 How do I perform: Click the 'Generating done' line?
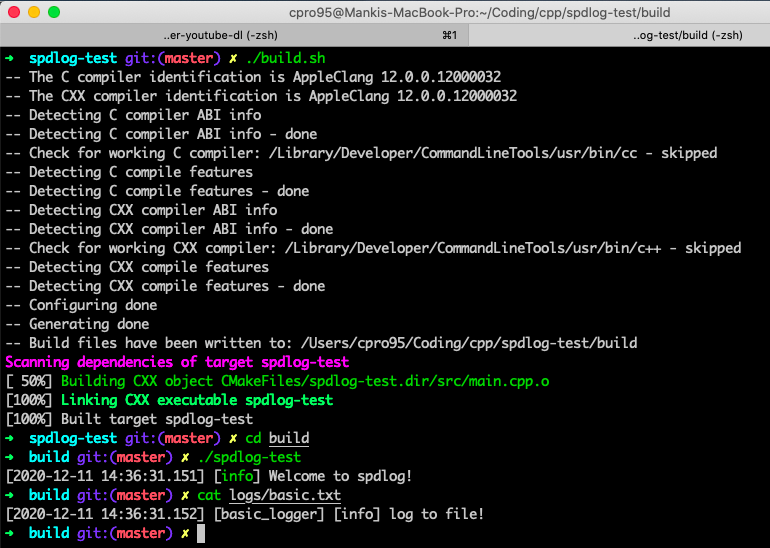(x=77, y=324)
